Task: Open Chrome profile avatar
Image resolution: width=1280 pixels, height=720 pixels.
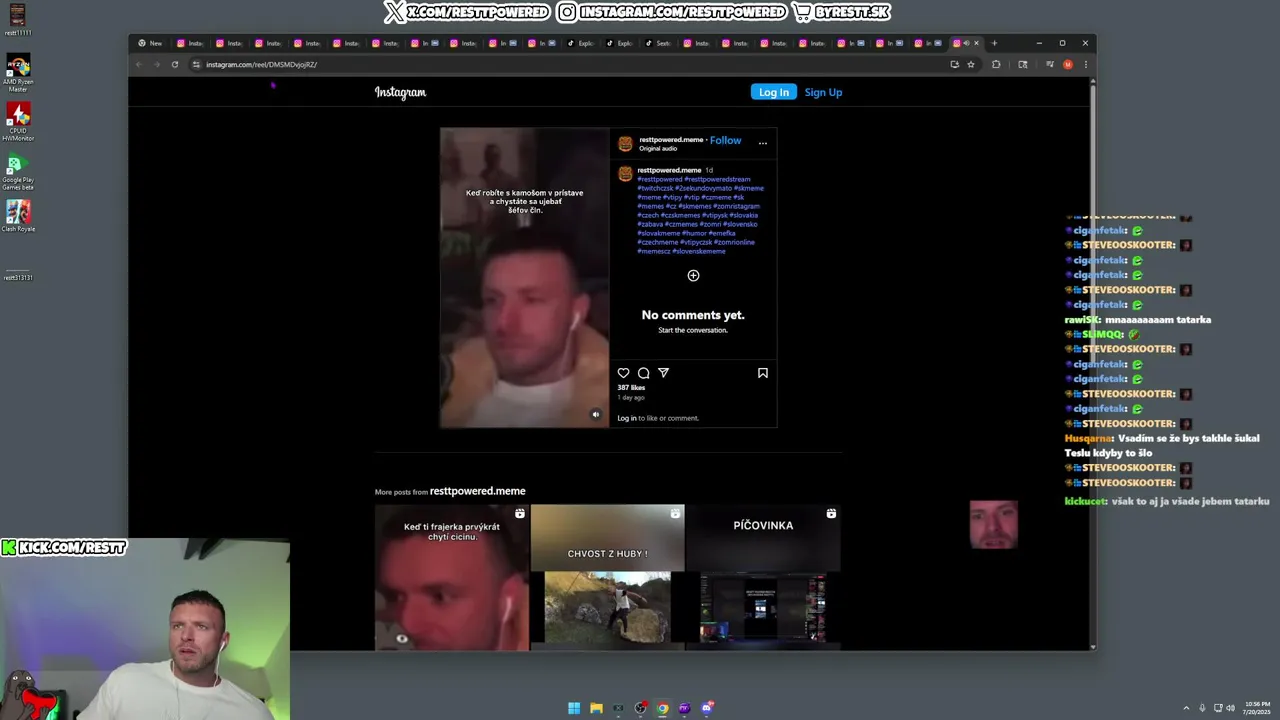Action: (x=1068, y=64)
